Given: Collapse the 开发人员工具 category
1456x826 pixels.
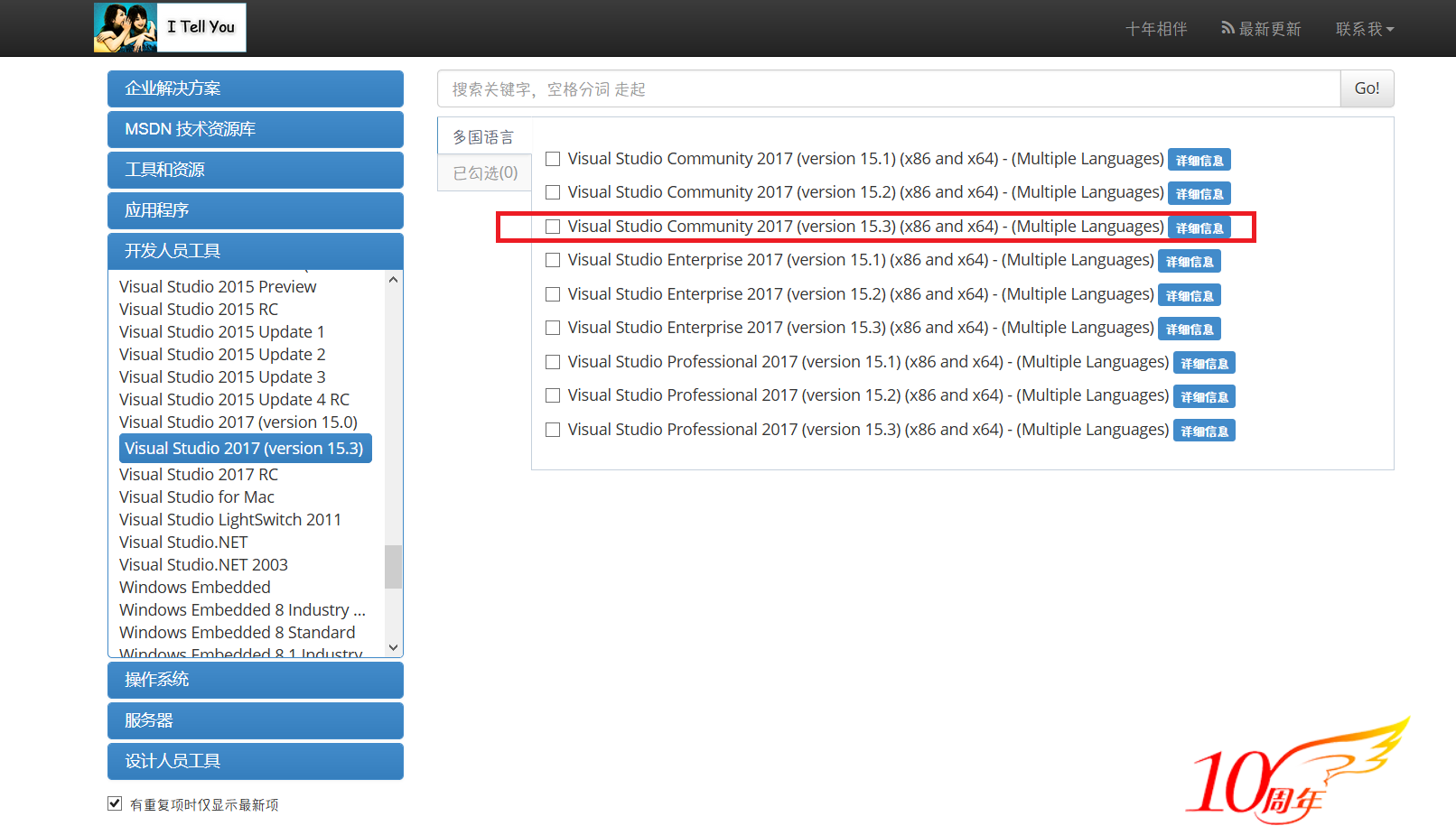Looking at the screenshot, I should (256, 251).
